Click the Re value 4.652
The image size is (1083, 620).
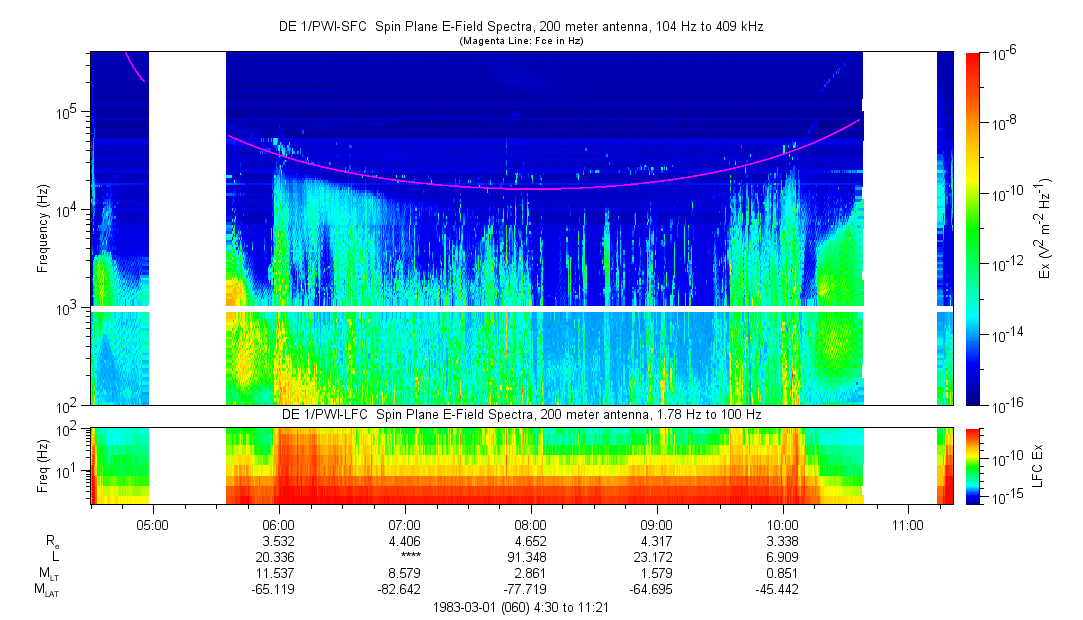(x=530, y=540)
